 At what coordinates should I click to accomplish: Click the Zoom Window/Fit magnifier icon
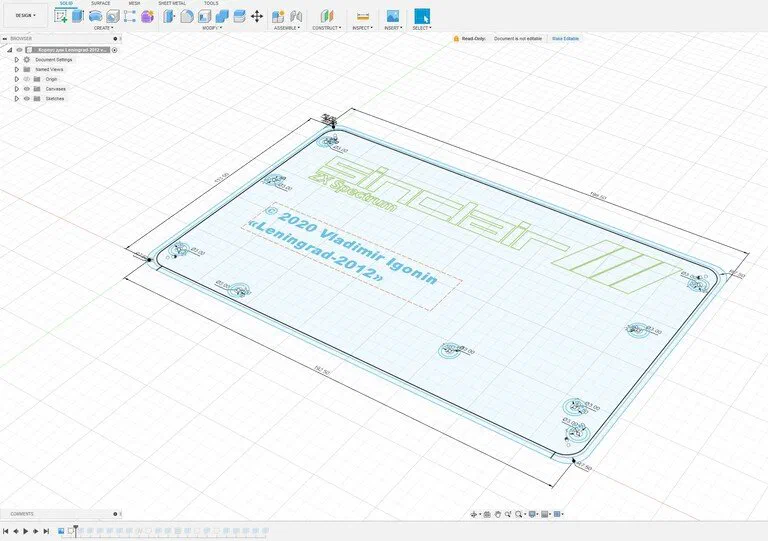pos(519,514)
